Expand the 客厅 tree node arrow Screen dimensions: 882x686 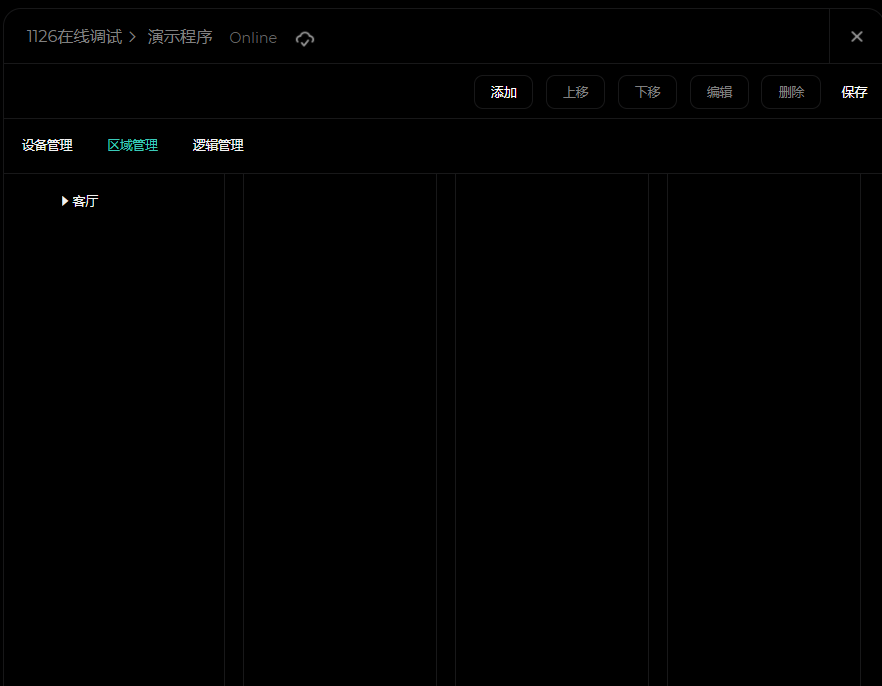point(65,201)
